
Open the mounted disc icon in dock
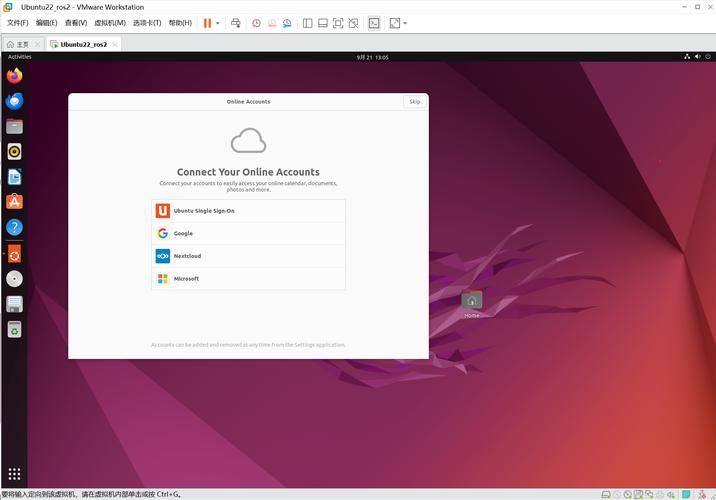coord(15,279)
